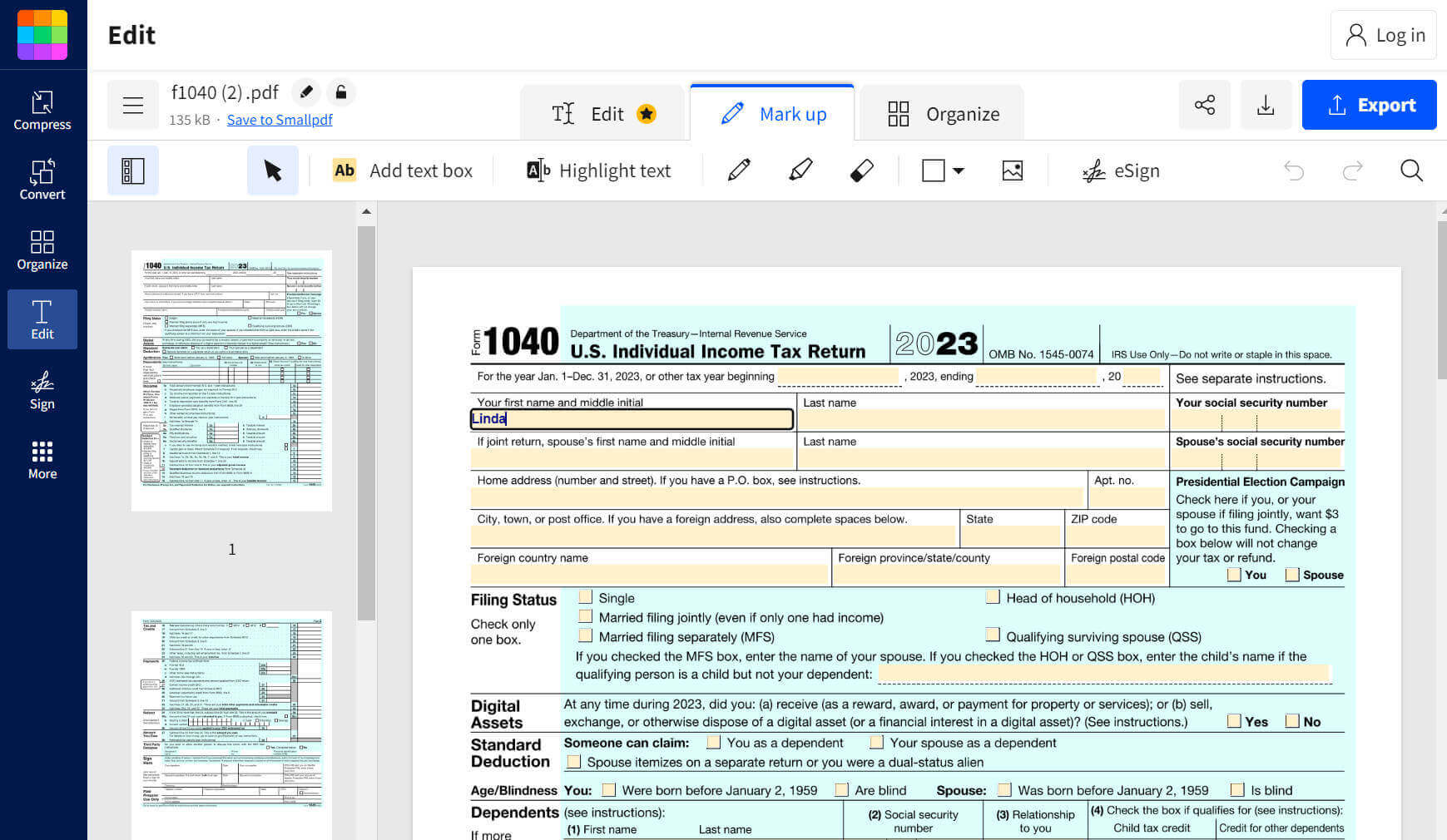Check the Married filing jointly box

586,616
